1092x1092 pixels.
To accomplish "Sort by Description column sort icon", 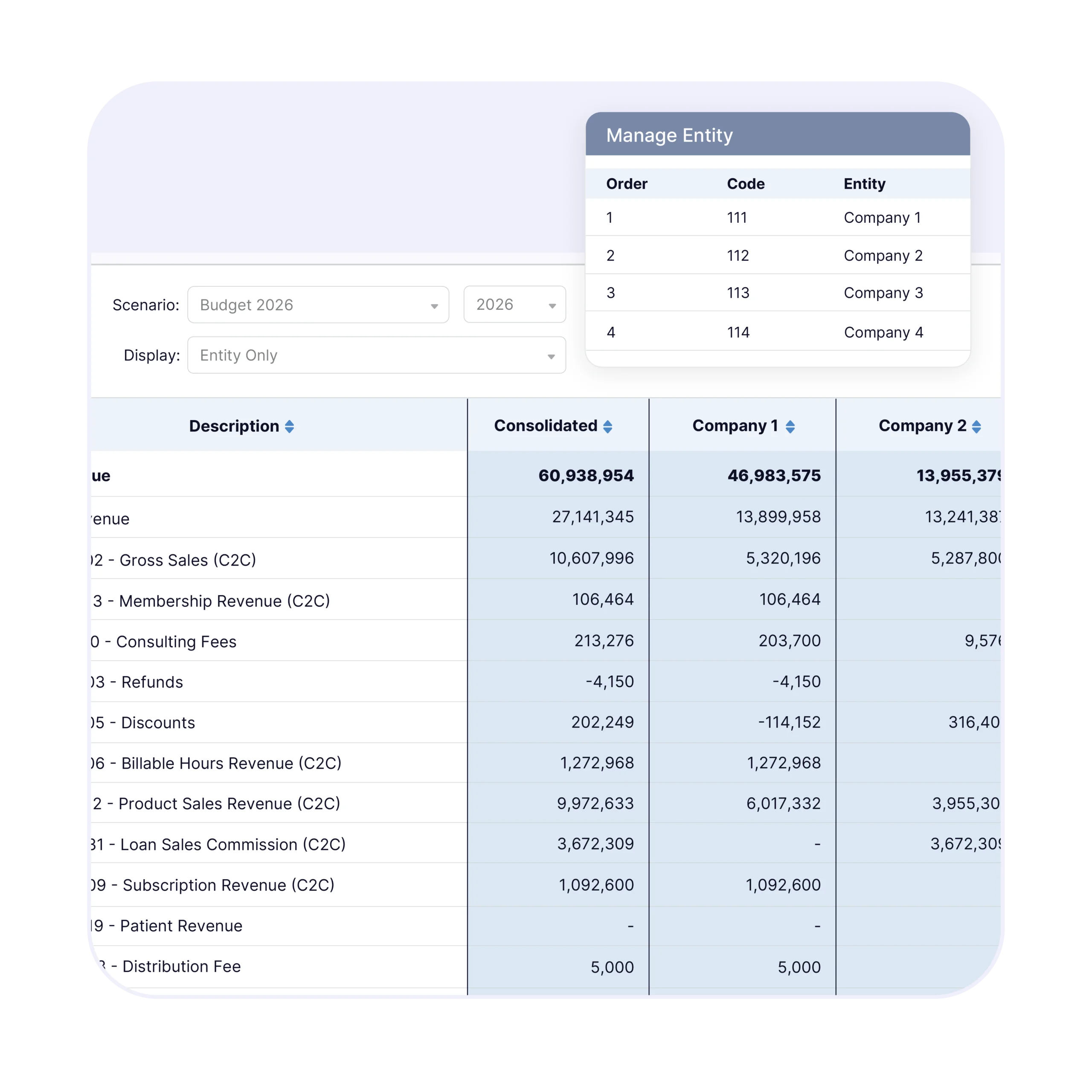I will coord(289,427).
